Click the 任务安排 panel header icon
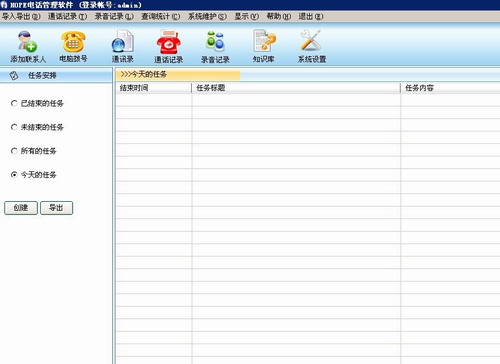This screenshot has width=500, height=364. [x=14, y=76]
